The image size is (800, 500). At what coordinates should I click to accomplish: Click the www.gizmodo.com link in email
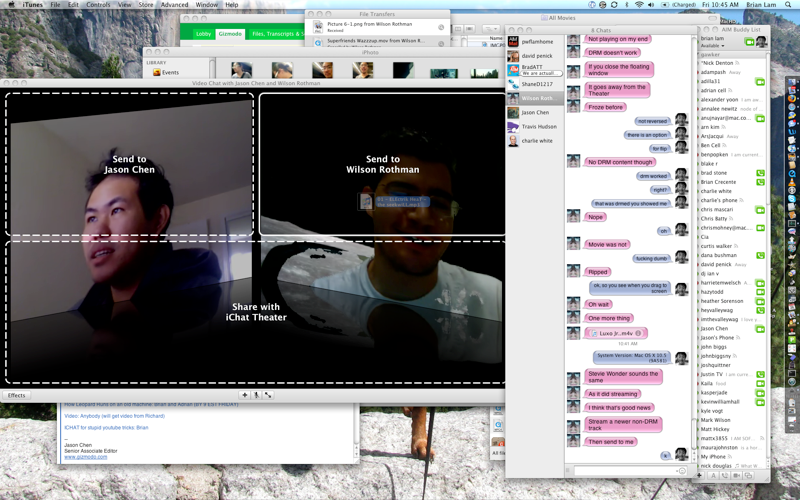coord(86,457)
